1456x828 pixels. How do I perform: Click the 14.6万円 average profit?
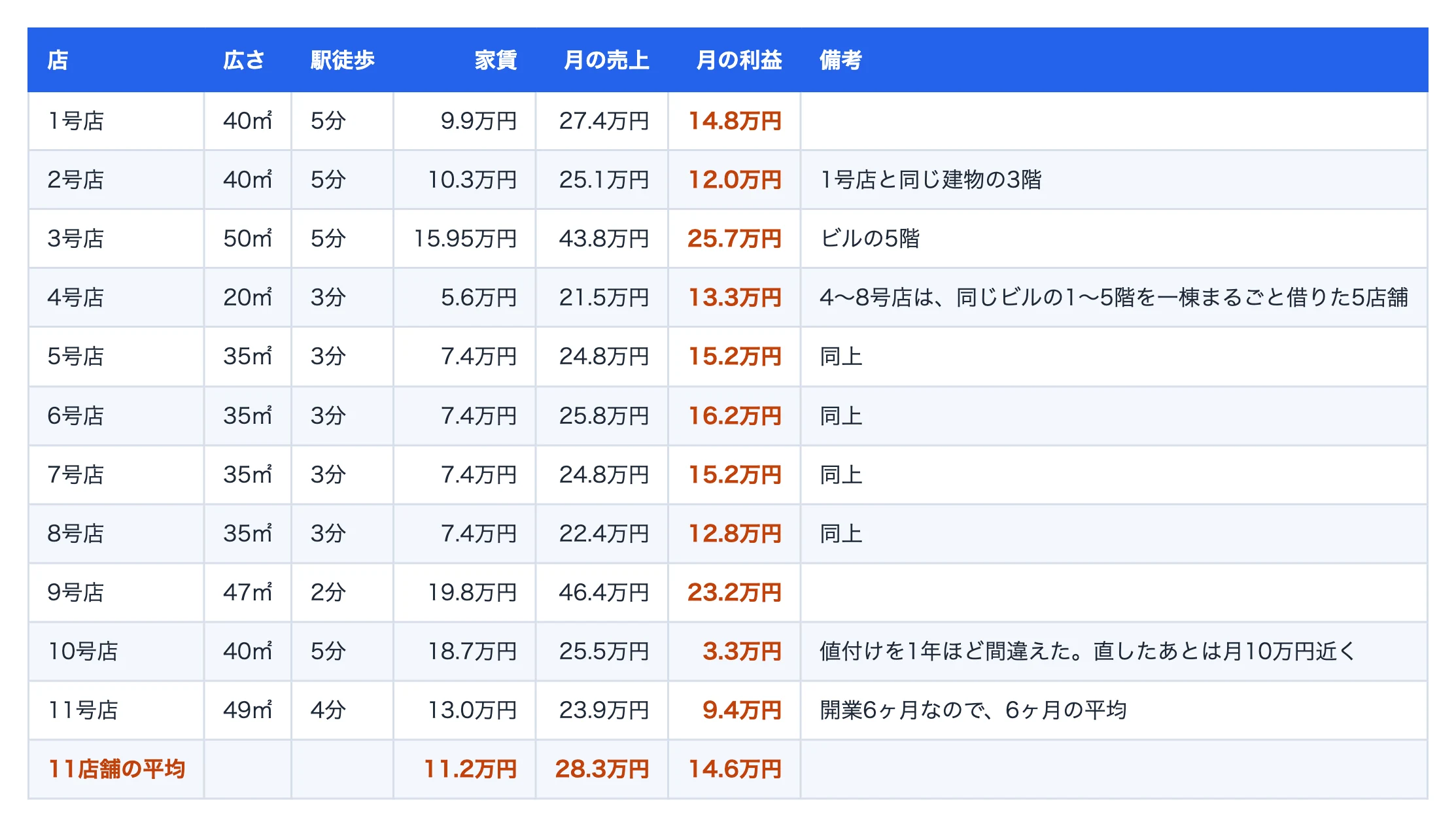point(735,769)
